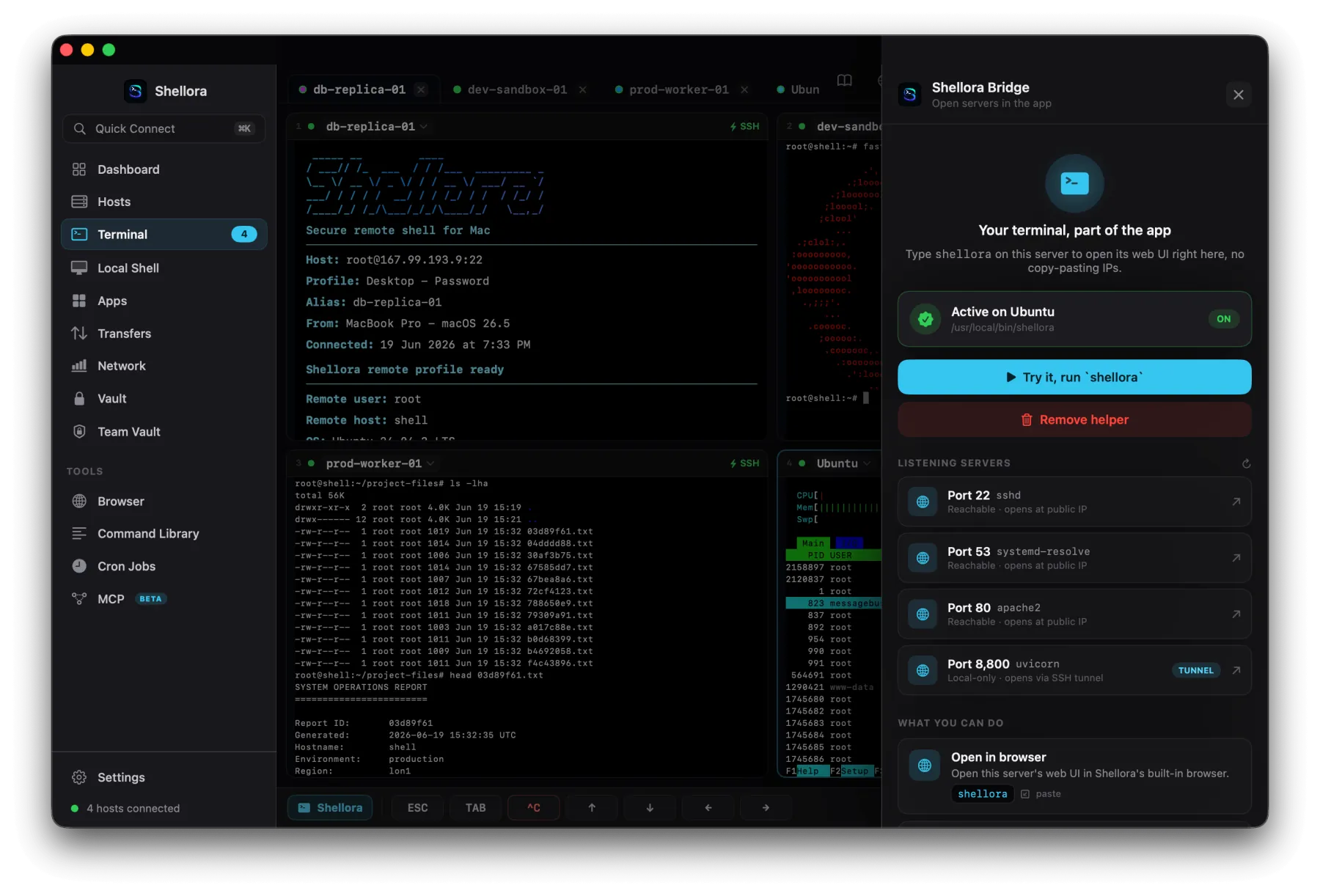Click the Shellora button in key bar
Screen dimensions: 1320x896
click(x=330, y=807)
